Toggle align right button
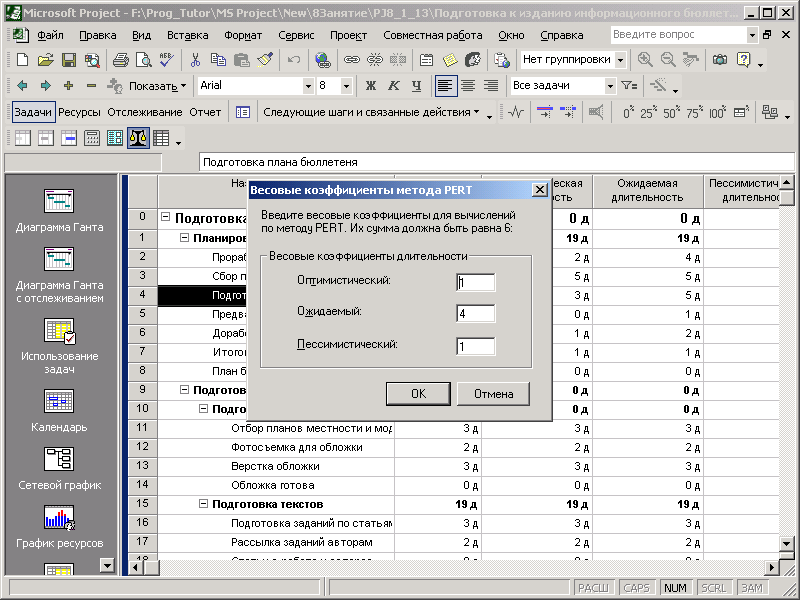This screenshot has width=800, height=600. coord(491,86)
